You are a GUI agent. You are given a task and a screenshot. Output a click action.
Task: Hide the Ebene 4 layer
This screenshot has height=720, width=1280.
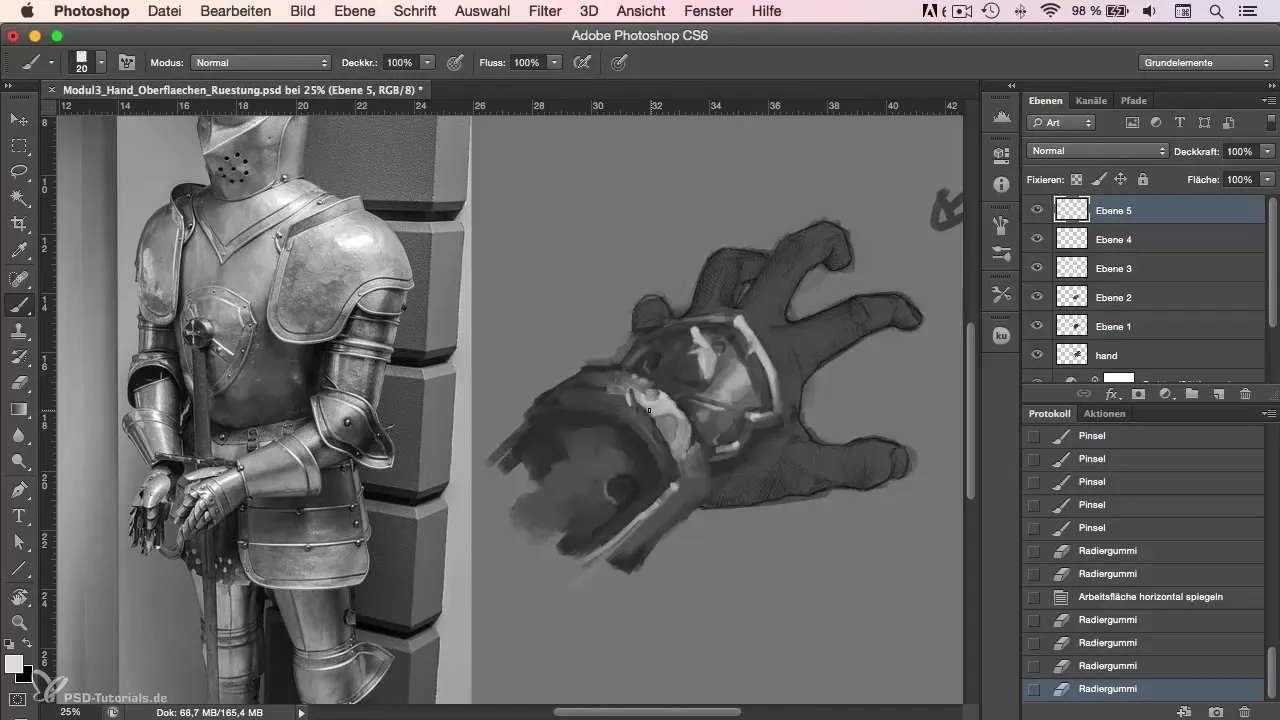click(1037, 239)
